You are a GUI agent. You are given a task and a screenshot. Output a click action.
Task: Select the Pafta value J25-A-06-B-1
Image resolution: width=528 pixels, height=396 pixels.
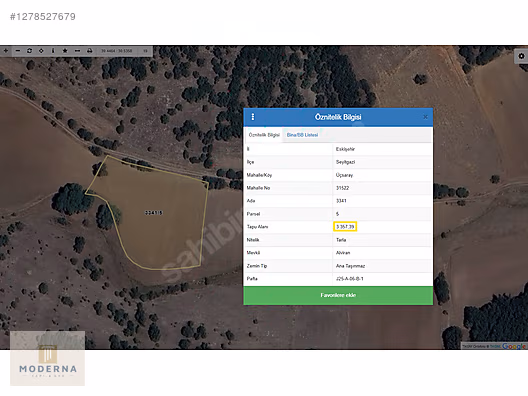pyautogui.click(x=350, y=279)
